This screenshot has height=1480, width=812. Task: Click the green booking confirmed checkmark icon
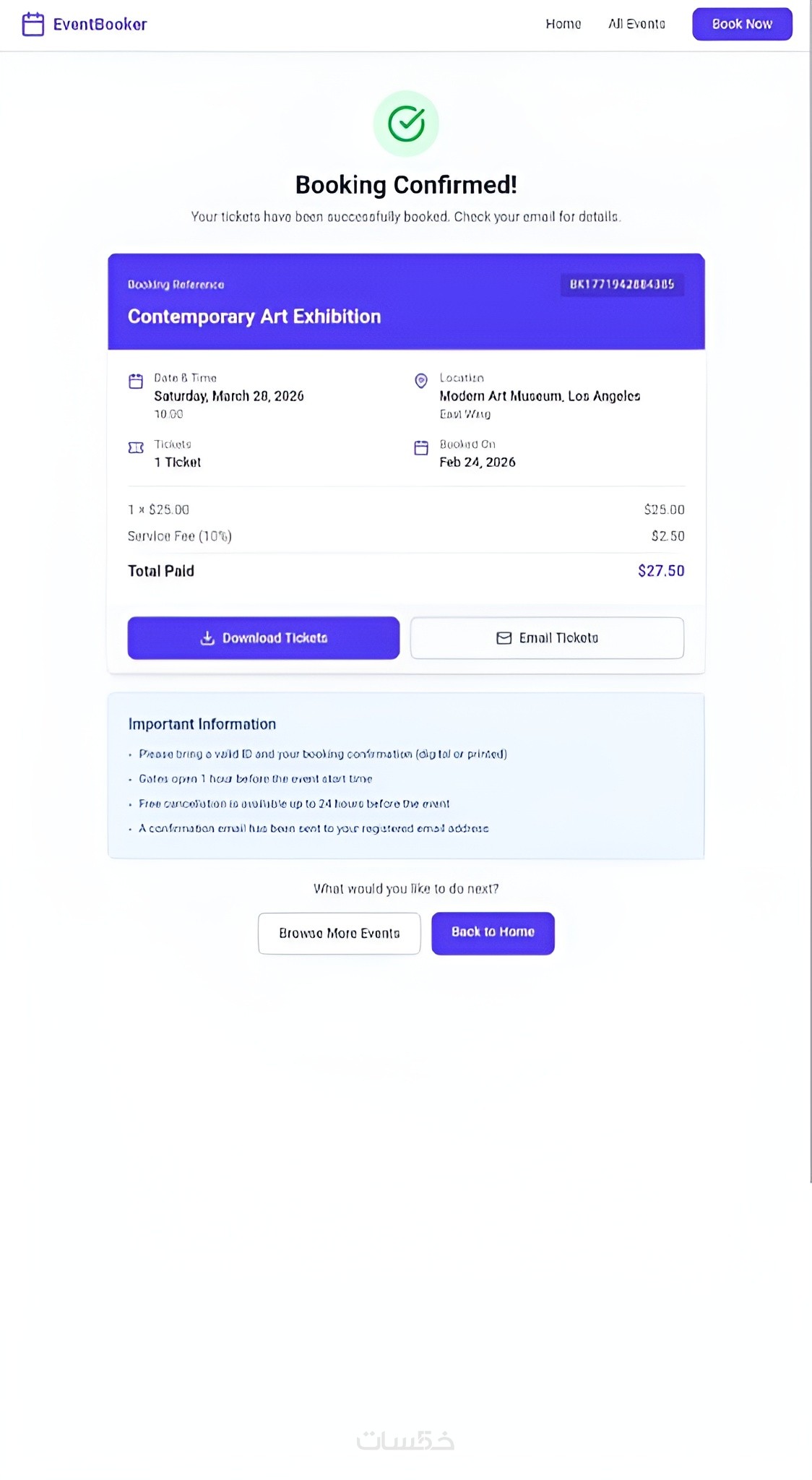[406, 124]
